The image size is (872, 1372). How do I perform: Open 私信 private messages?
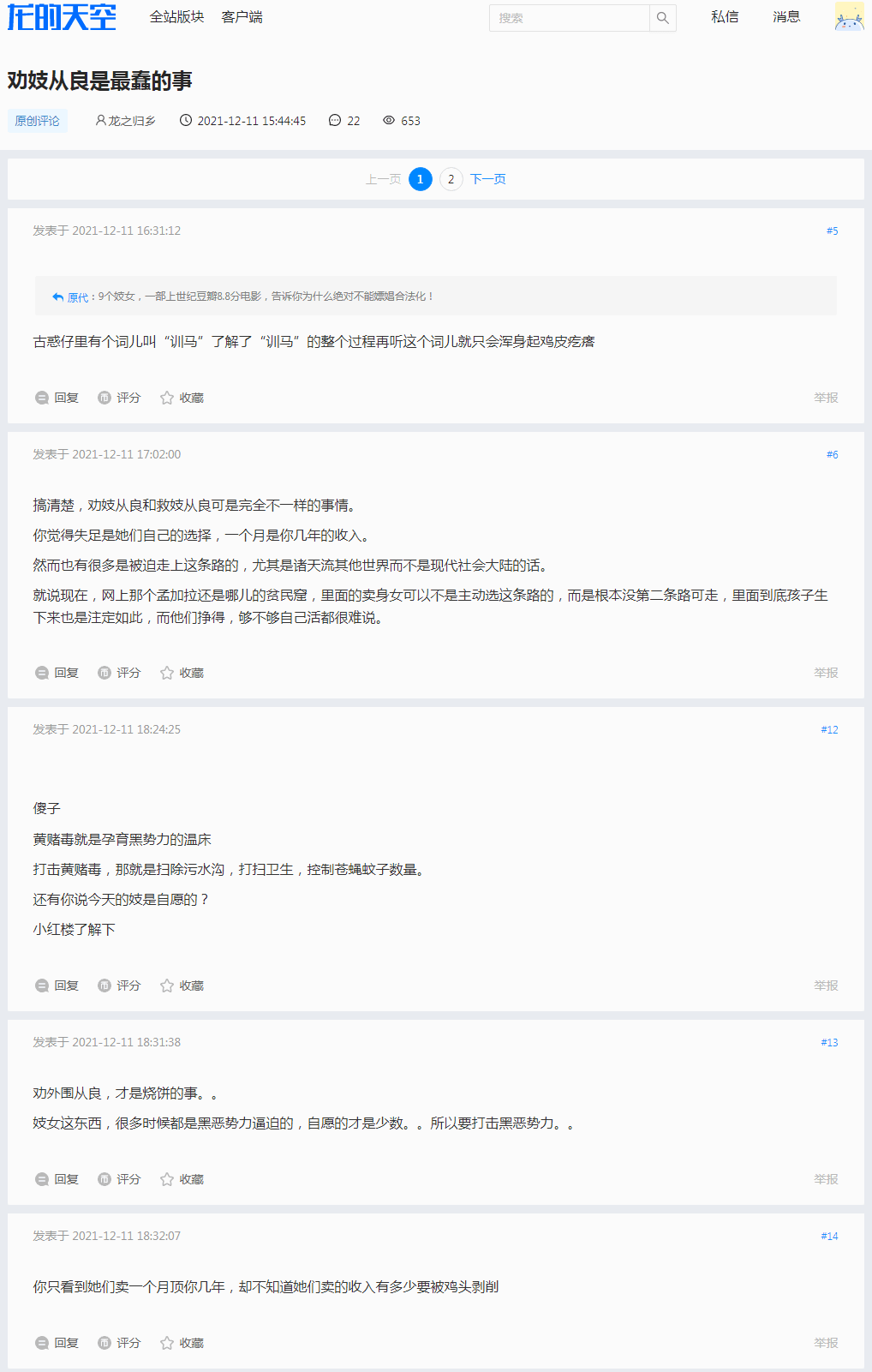click(725, 16)
